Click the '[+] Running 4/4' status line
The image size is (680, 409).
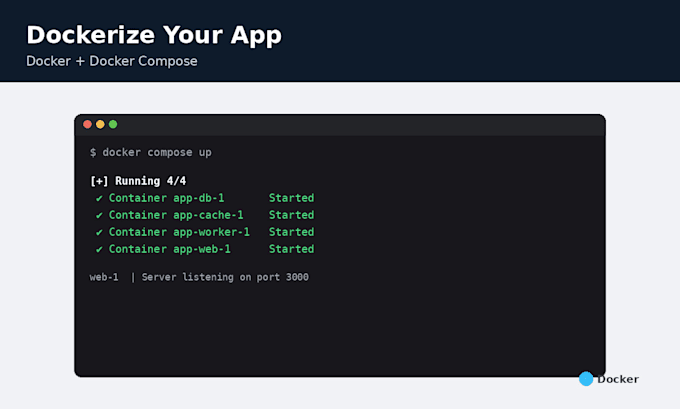point(138,181)
